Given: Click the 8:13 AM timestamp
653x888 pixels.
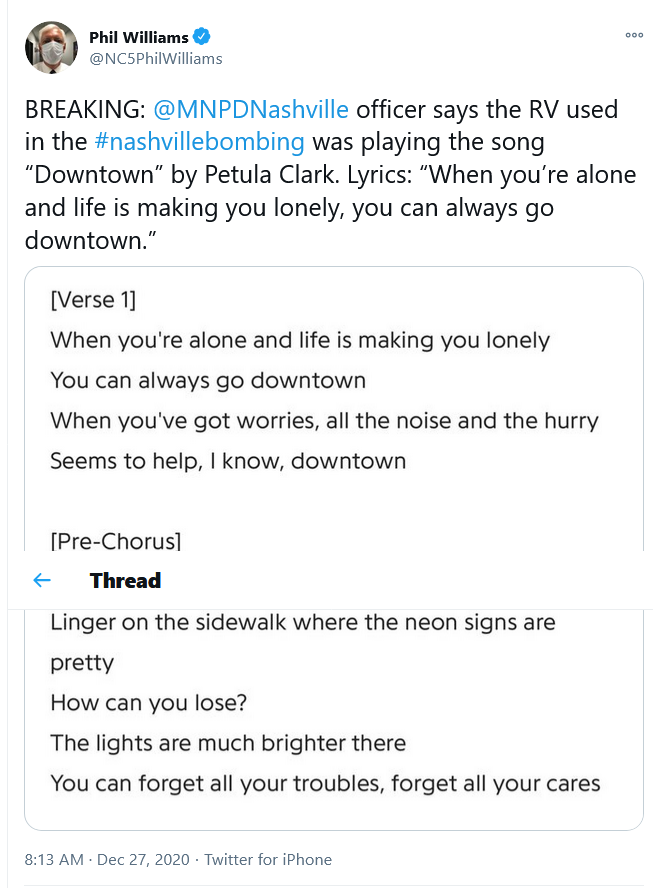Looking at the screenshot, I should [x=55, y=859].
